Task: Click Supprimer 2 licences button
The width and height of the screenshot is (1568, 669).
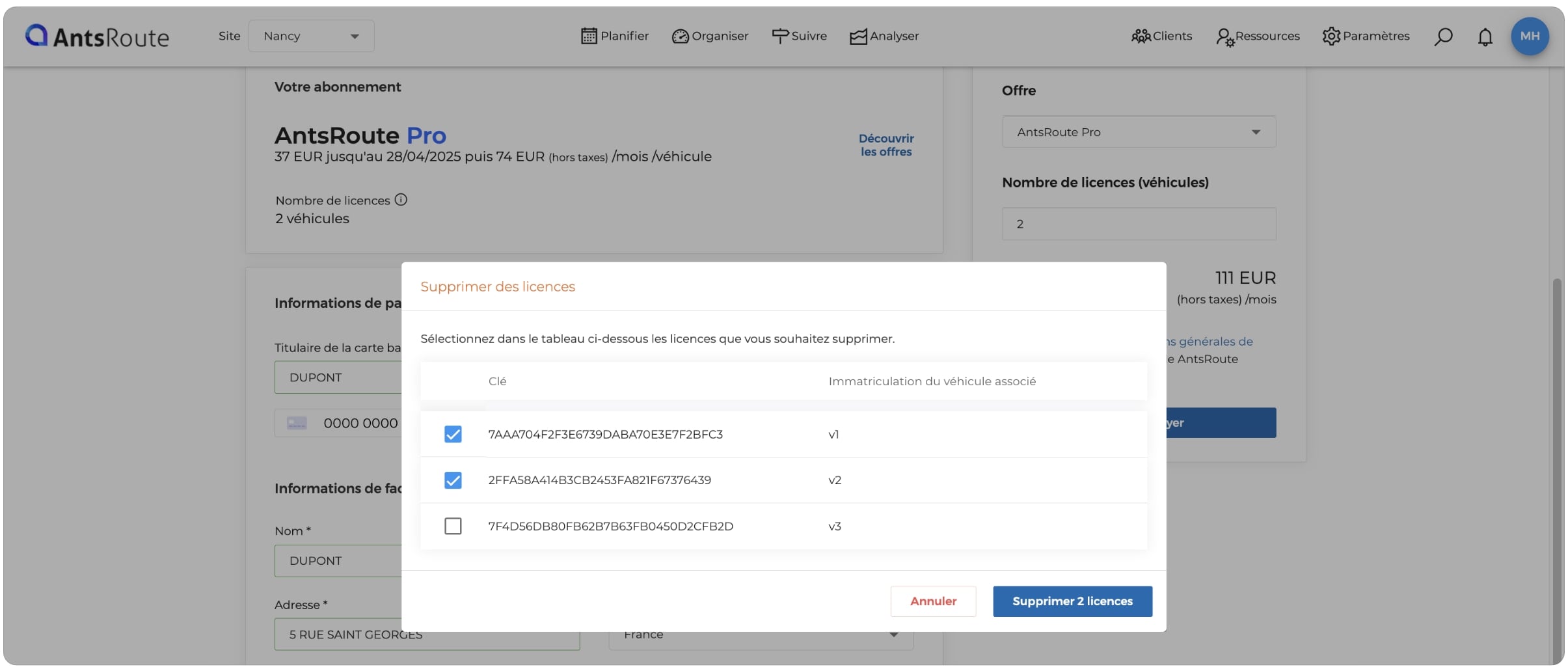Action: coord(1072,601)
